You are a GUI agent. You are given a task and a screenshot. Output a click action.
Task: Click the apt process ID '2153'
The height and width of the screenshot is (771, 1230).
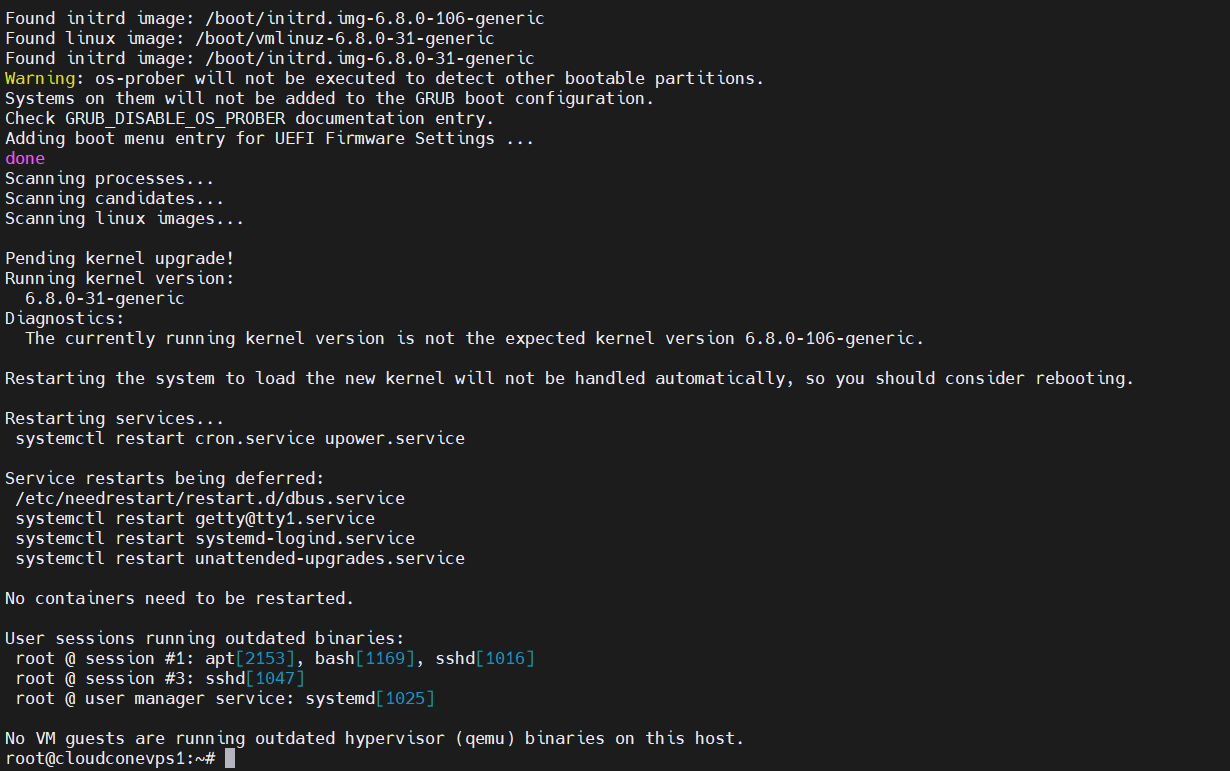coord(265,658)
